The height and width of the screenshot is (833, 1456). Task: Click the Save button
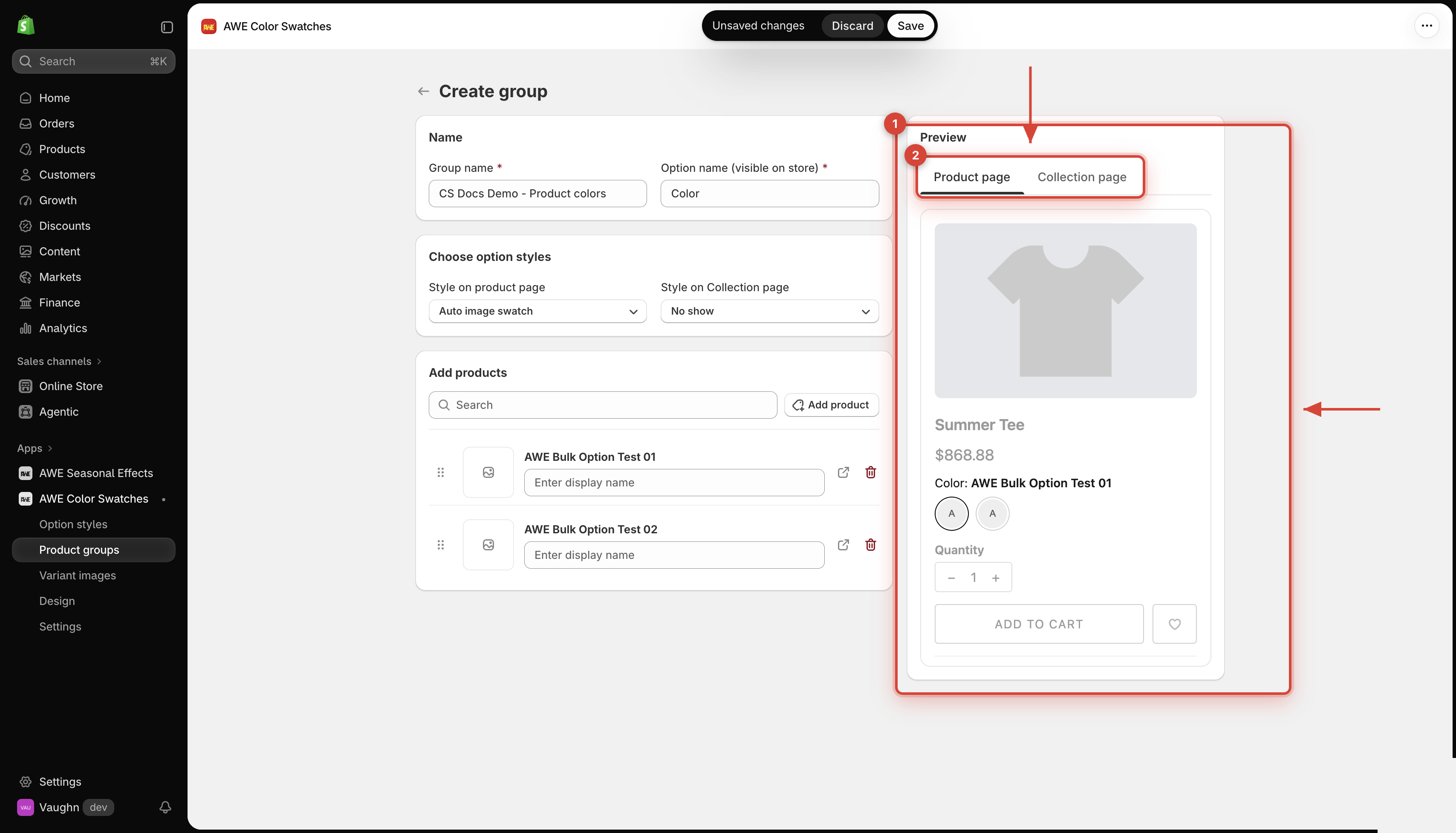(x=910, y=26)
